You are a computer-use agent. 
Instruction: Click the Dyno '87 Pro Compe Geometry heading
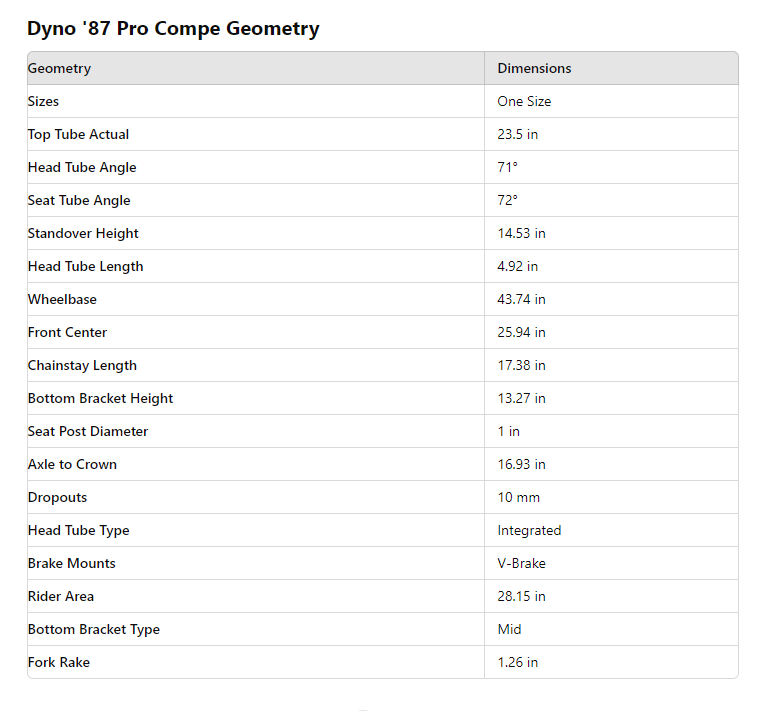(x=173, y=28)
